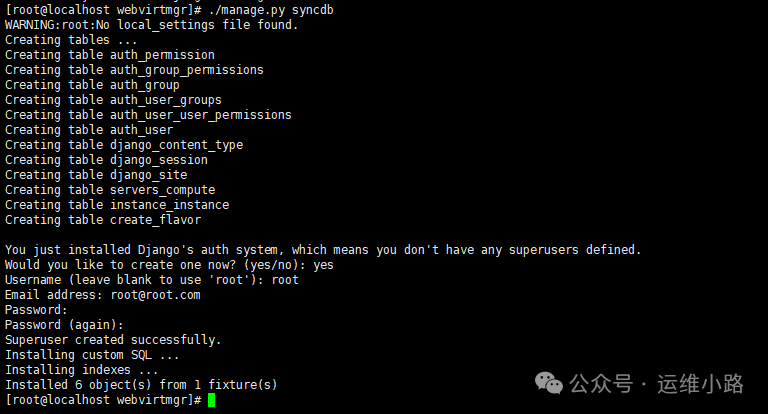The width and height of the screenshot is (768, 414).
Task: Click the 'Creating table auth_group_permissions' line
Action: pos(134,70)
